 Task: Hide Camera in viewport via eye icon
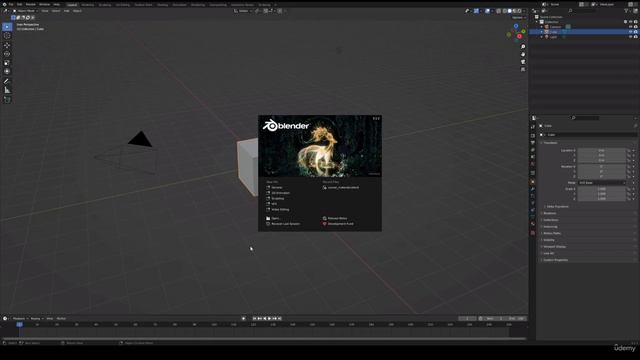point(630,27)
